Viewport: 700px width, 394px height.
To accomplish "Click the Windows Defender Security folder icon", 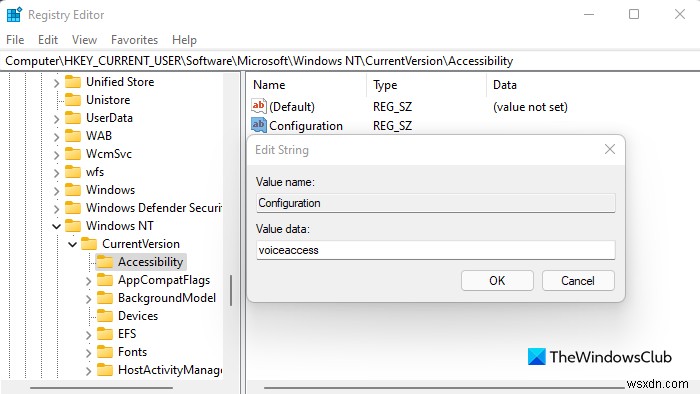I will [x=73, y=208].
